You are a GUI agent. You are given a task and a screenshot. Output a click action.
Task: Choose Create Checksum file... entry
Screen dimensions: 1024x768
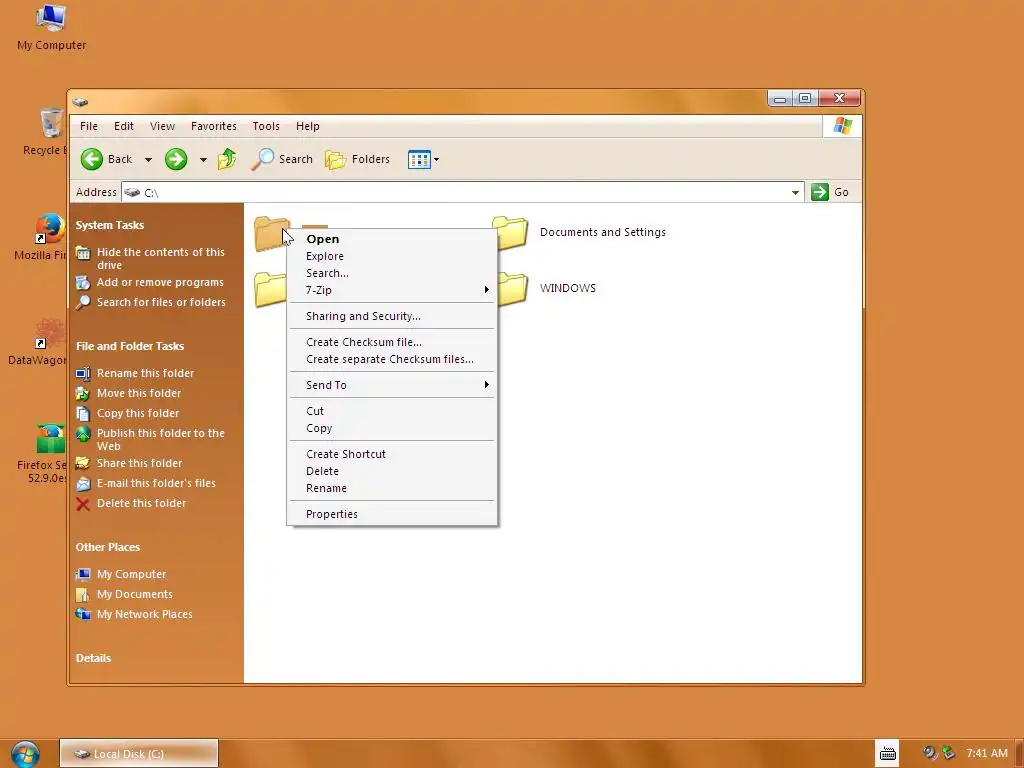(392, 342)
